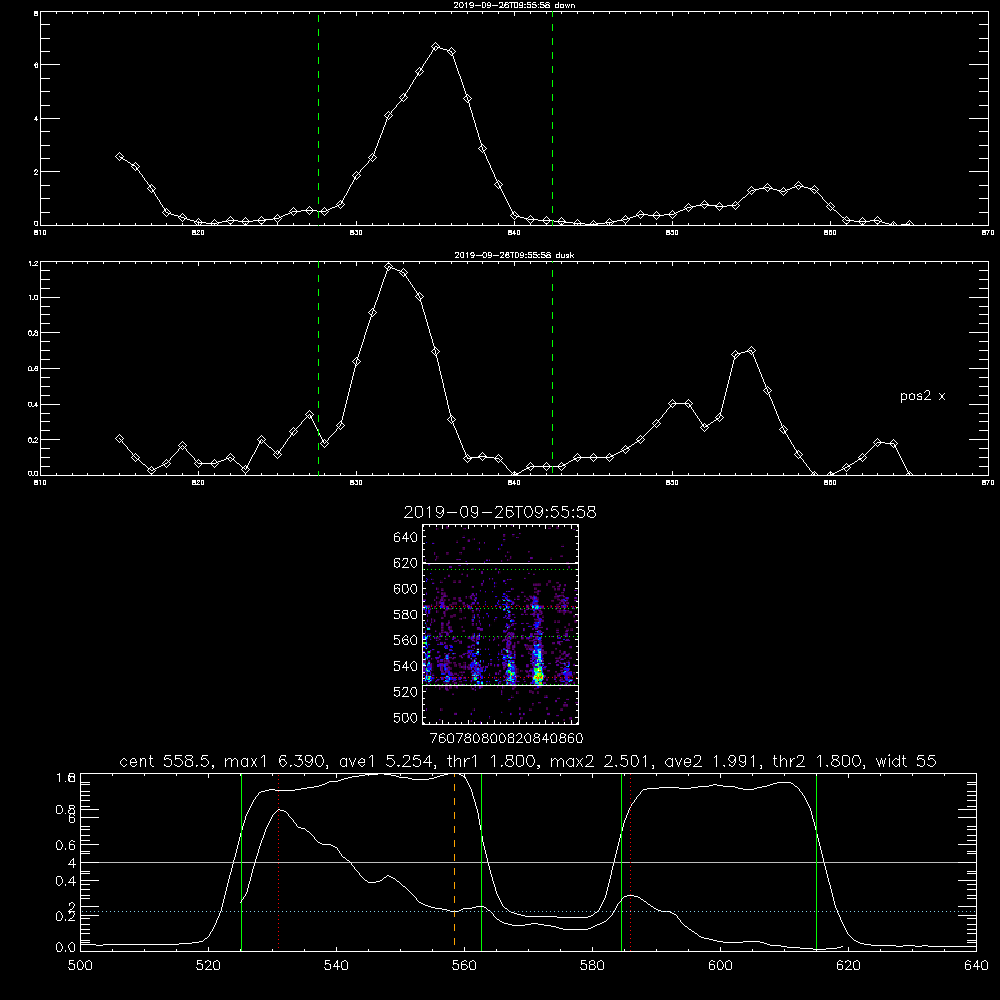Click left green dashed line in dusk plot
The width and height of the screenshot is (1000, 1000).
pos(318,368)
